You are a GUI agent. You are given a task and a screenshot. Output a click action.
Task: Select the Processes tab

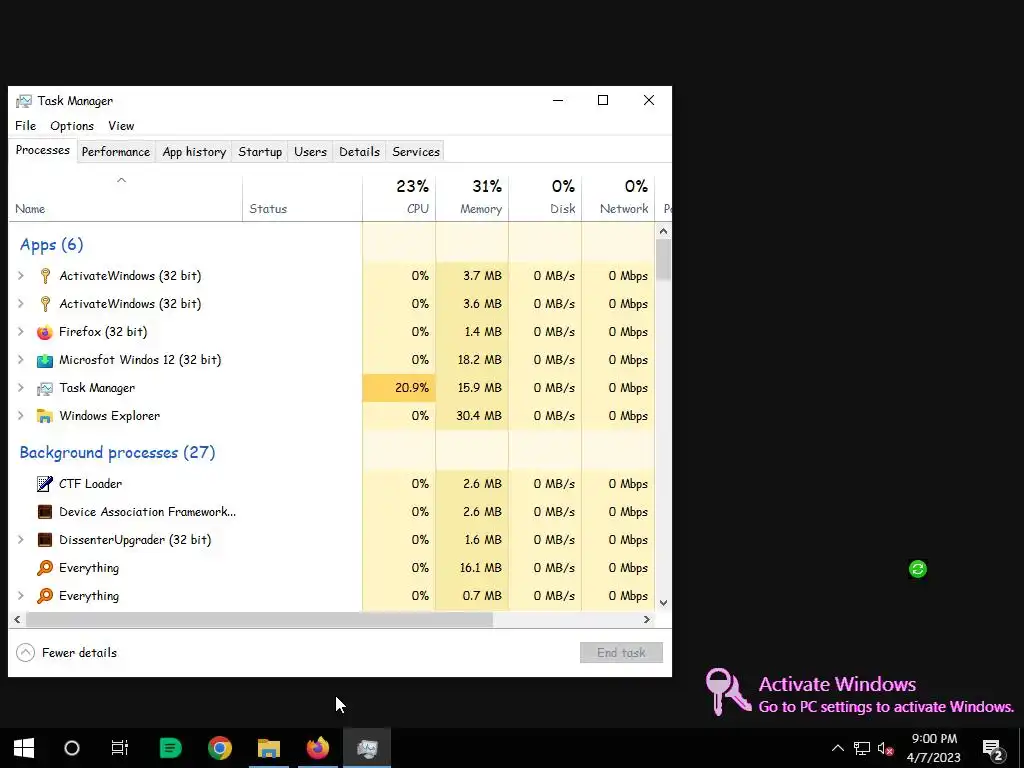point(42,150)
